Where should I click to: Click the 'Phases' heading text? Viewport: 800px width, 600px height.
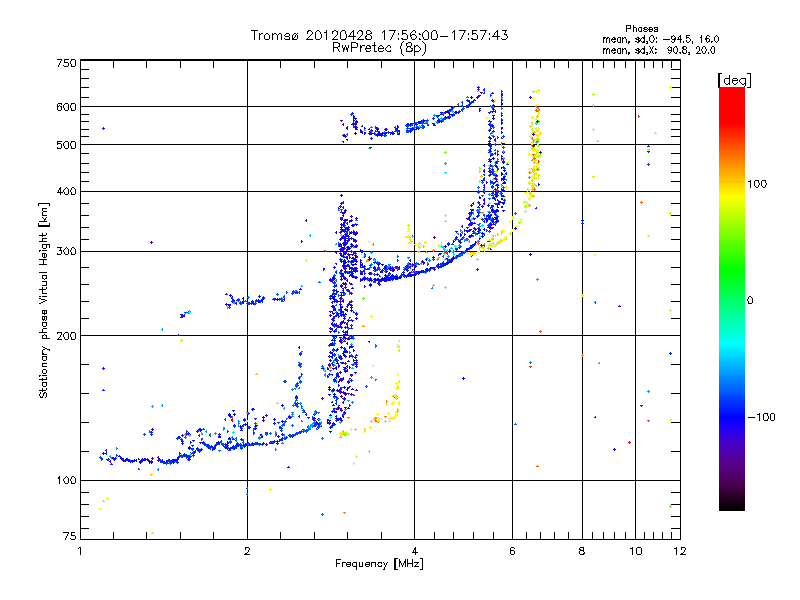641,29
